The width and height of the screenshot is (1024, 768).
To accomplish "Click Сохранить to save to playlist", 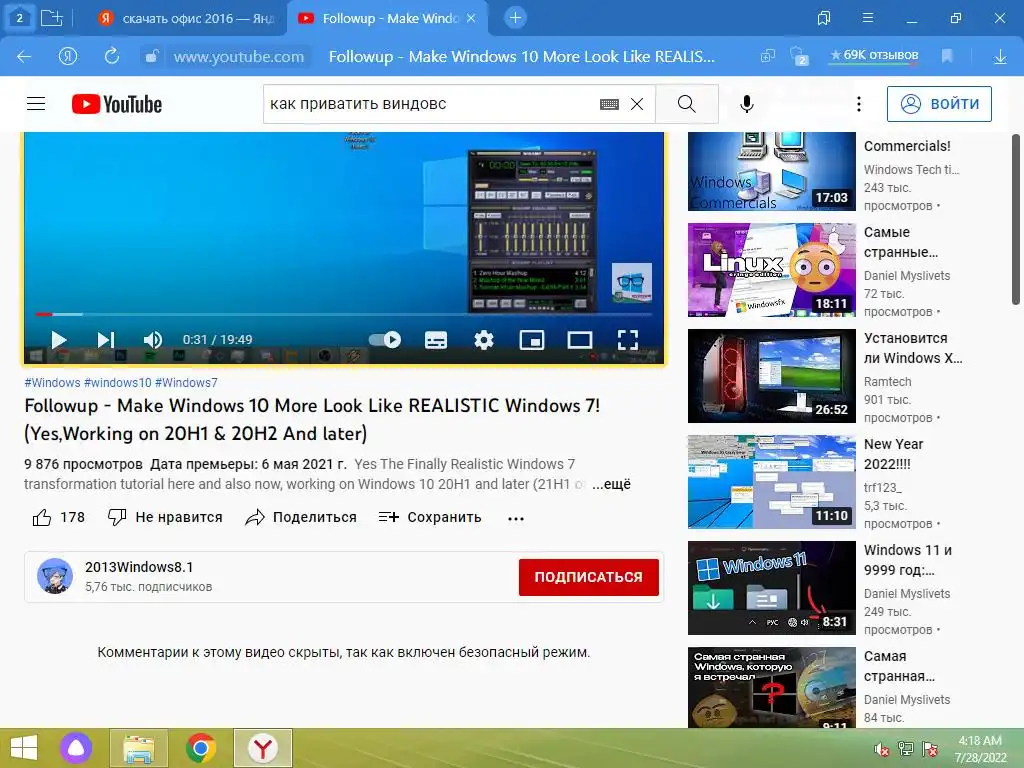I will 430,518.
